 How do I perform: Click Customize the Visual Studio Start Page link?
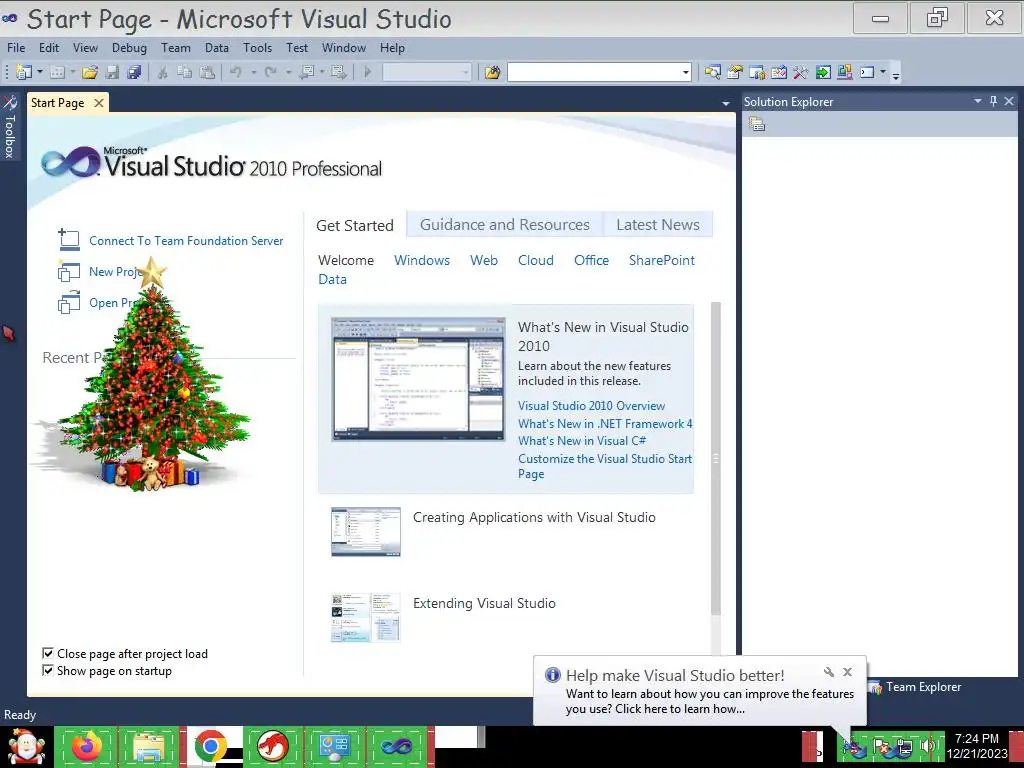605,466
